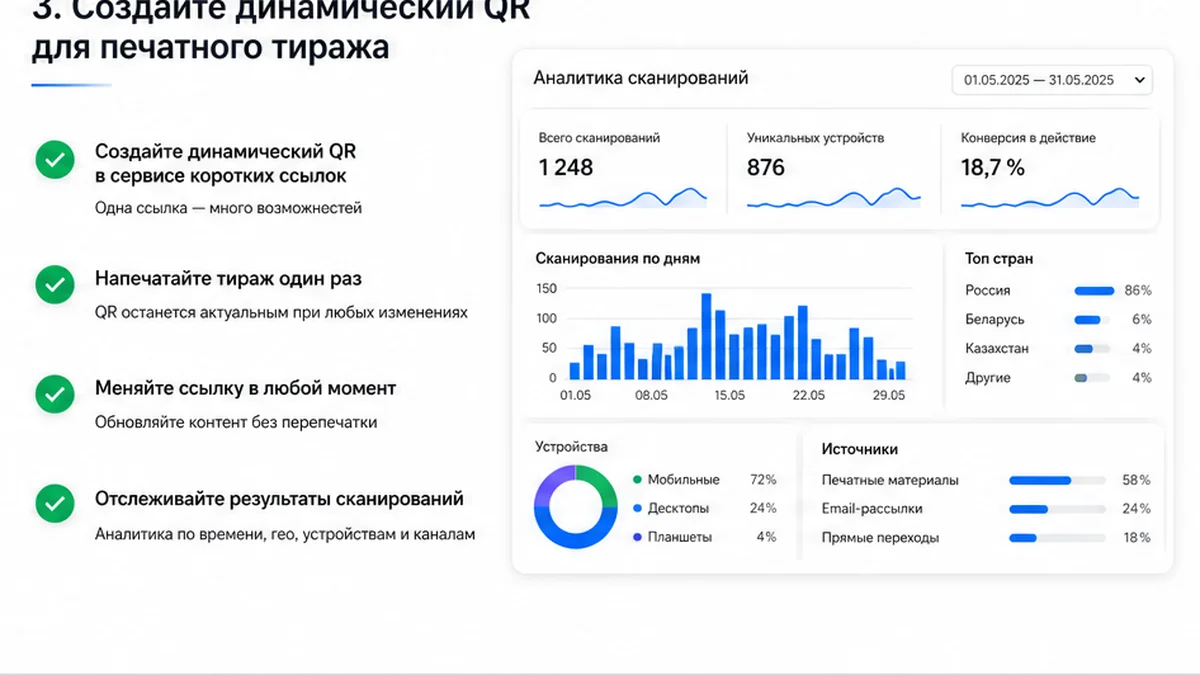Click the "22.05" axis label
The width and height of the screenshot is (1200, 675).
point(808,395)
